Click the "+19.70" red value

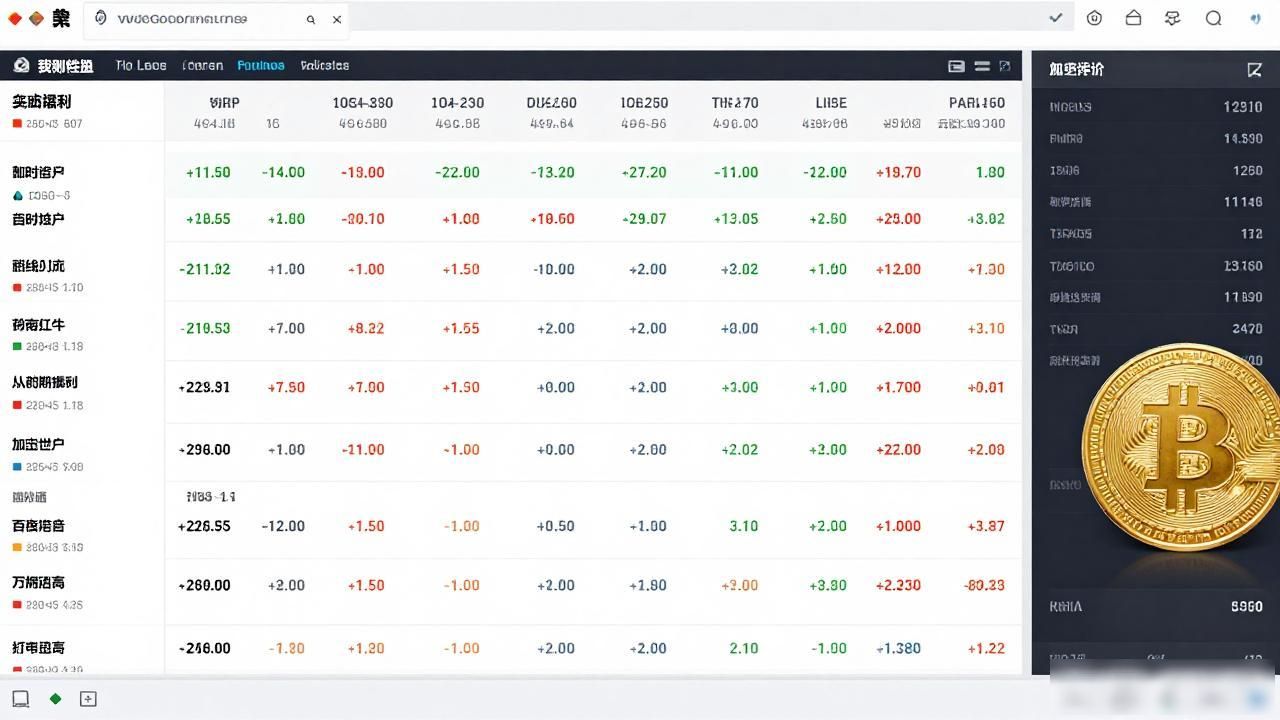point(898,172)
